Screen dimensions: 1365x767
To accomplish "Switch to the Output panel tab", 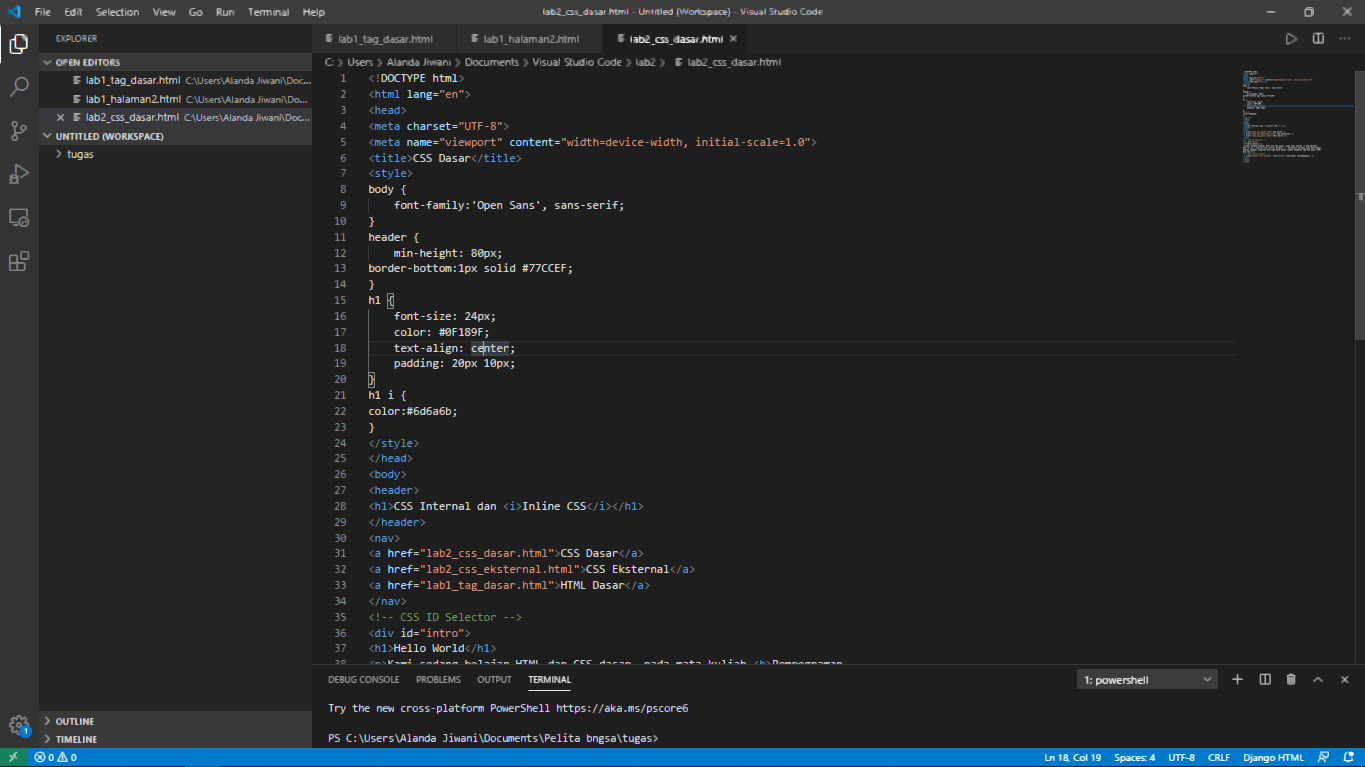I will (x=494, y=680).
